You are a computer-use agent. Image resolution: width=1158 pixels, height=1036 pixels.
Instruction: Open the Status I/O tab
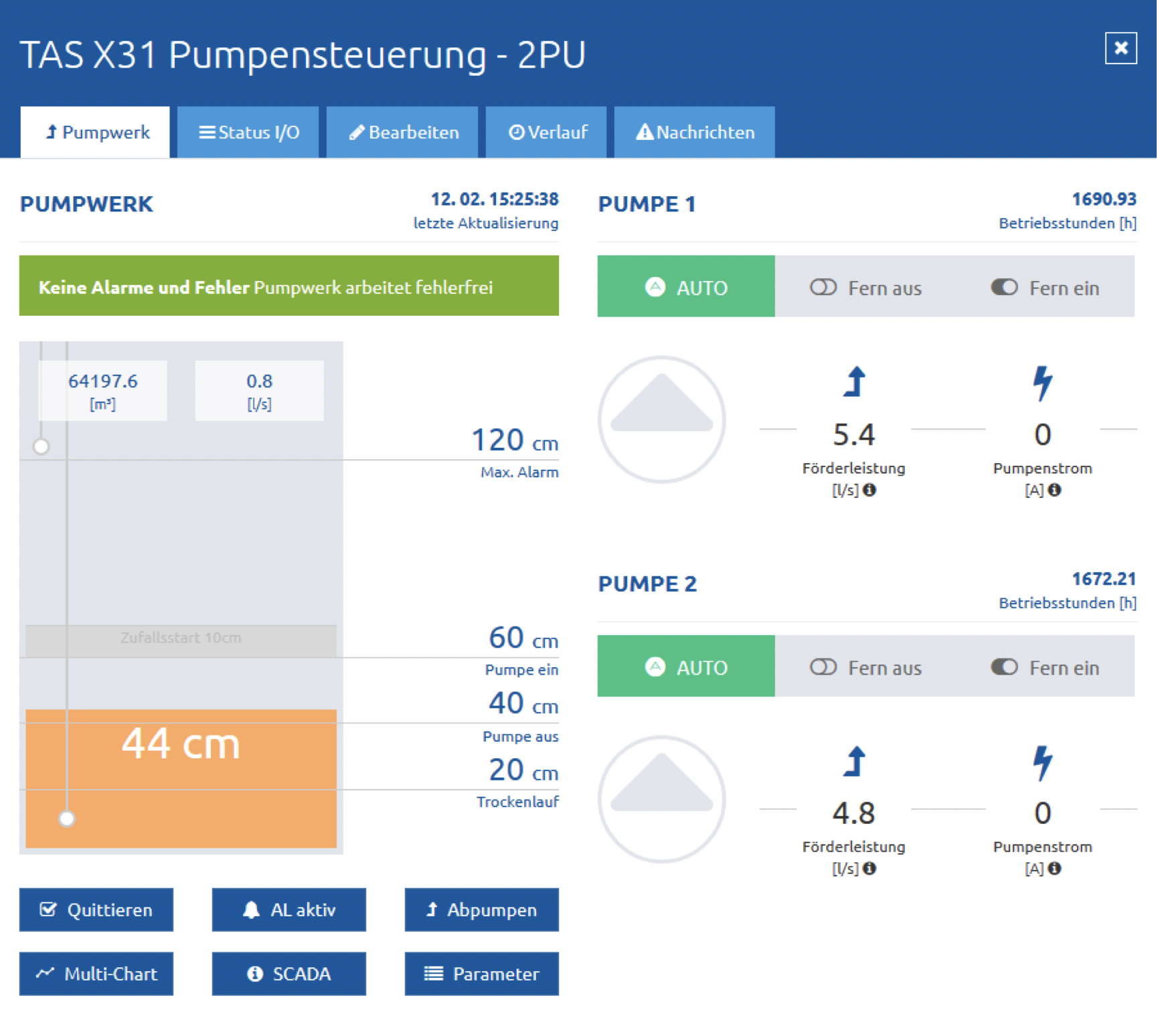click(248, 133)
